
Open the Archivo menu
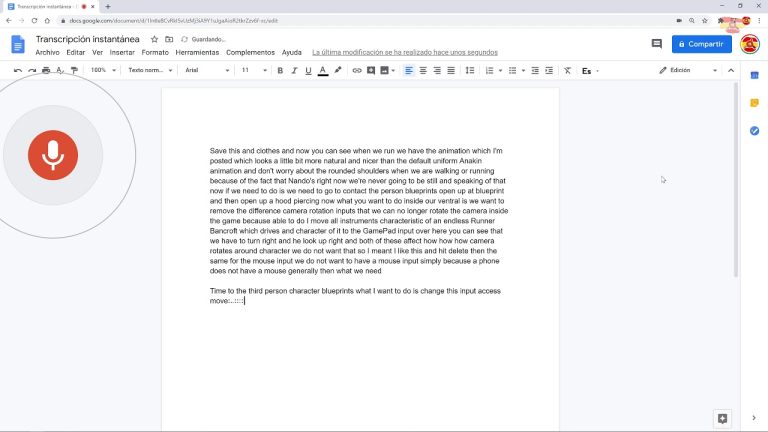pos(48,52)
